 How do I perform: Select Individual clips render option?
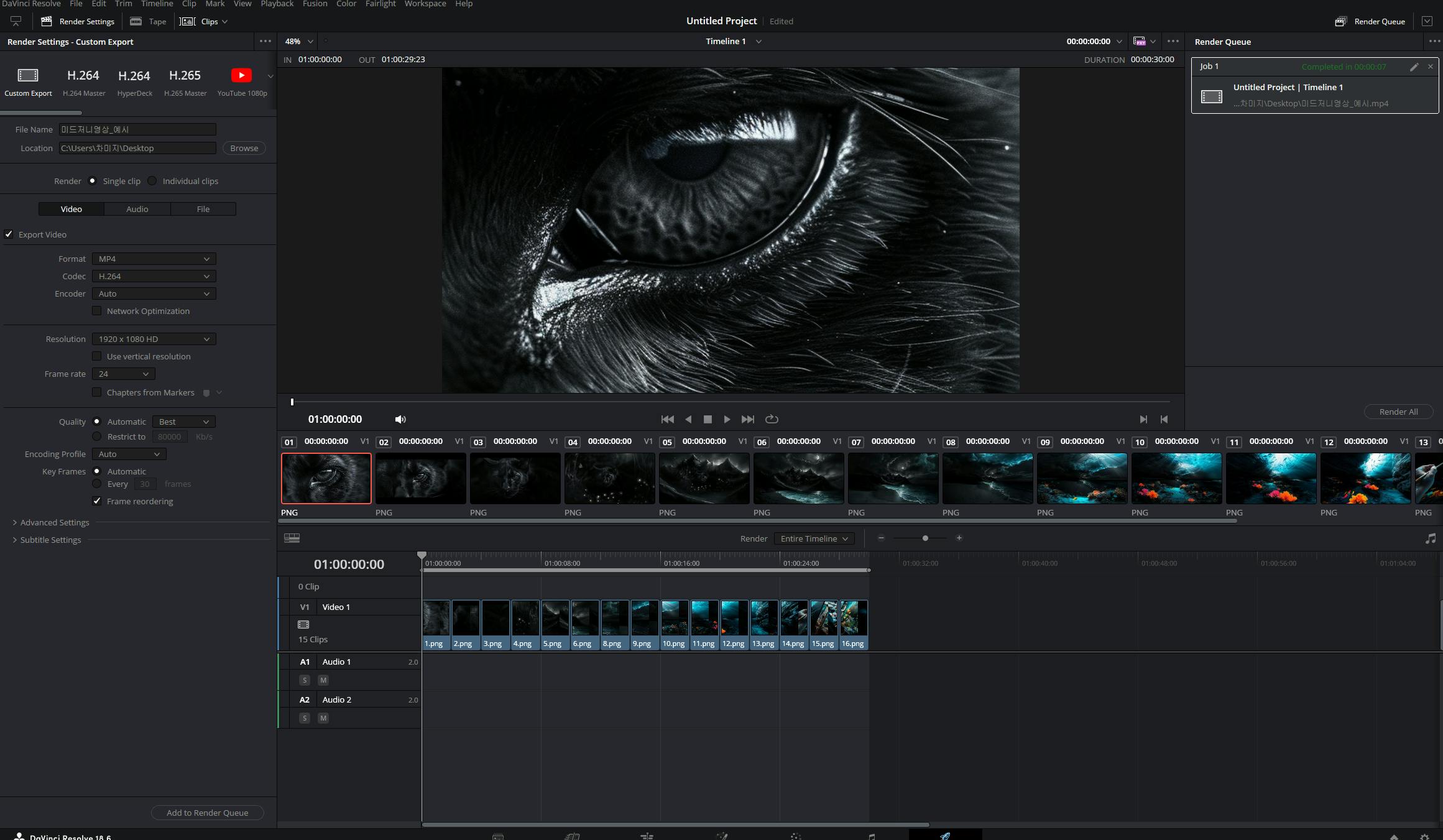click(x=152, y=181)
